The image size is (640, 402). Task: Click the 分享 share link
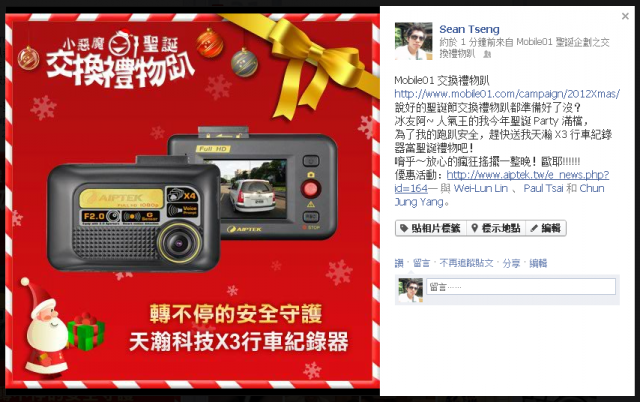tap(511, 263)
